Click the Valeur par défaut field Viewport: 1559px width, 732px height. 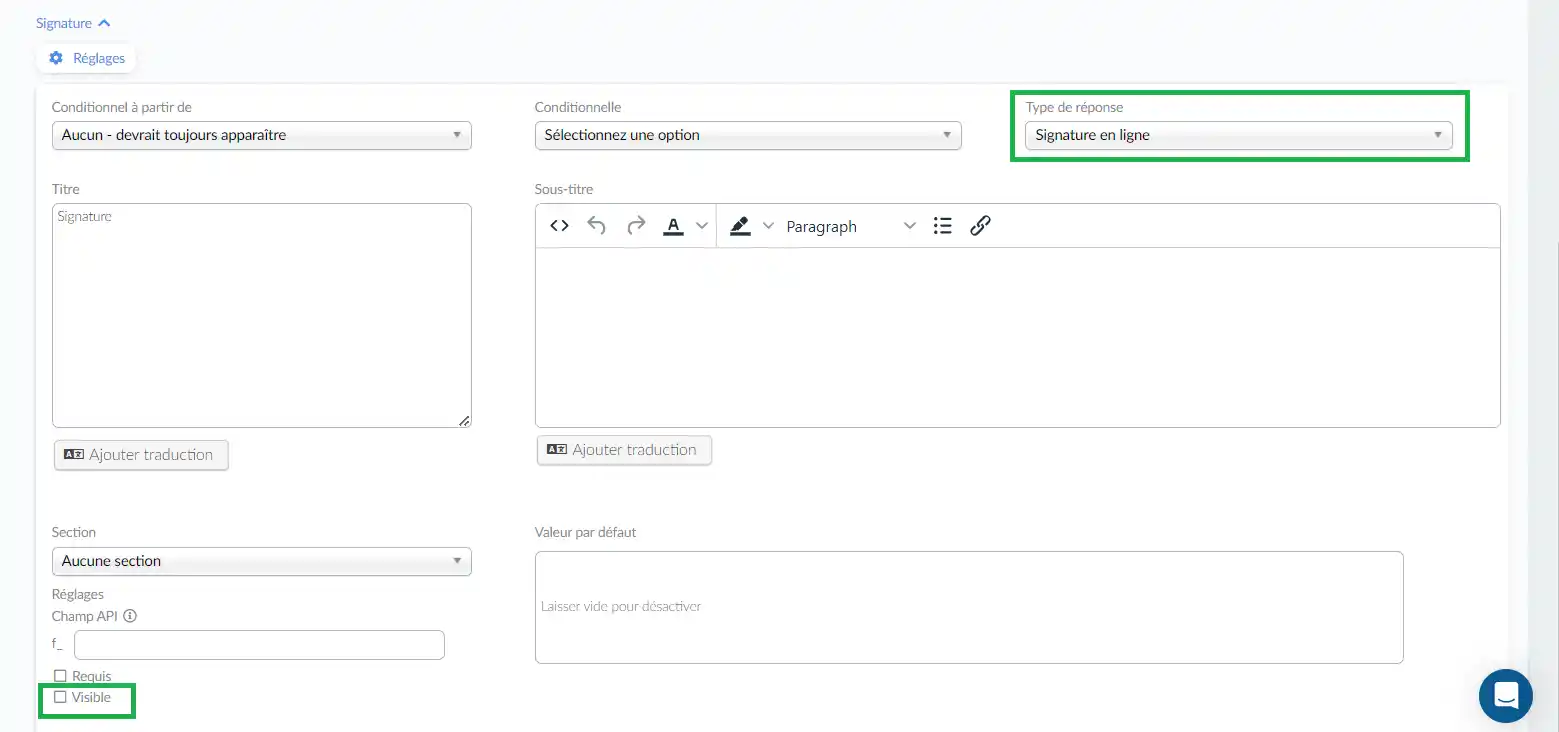969,607
